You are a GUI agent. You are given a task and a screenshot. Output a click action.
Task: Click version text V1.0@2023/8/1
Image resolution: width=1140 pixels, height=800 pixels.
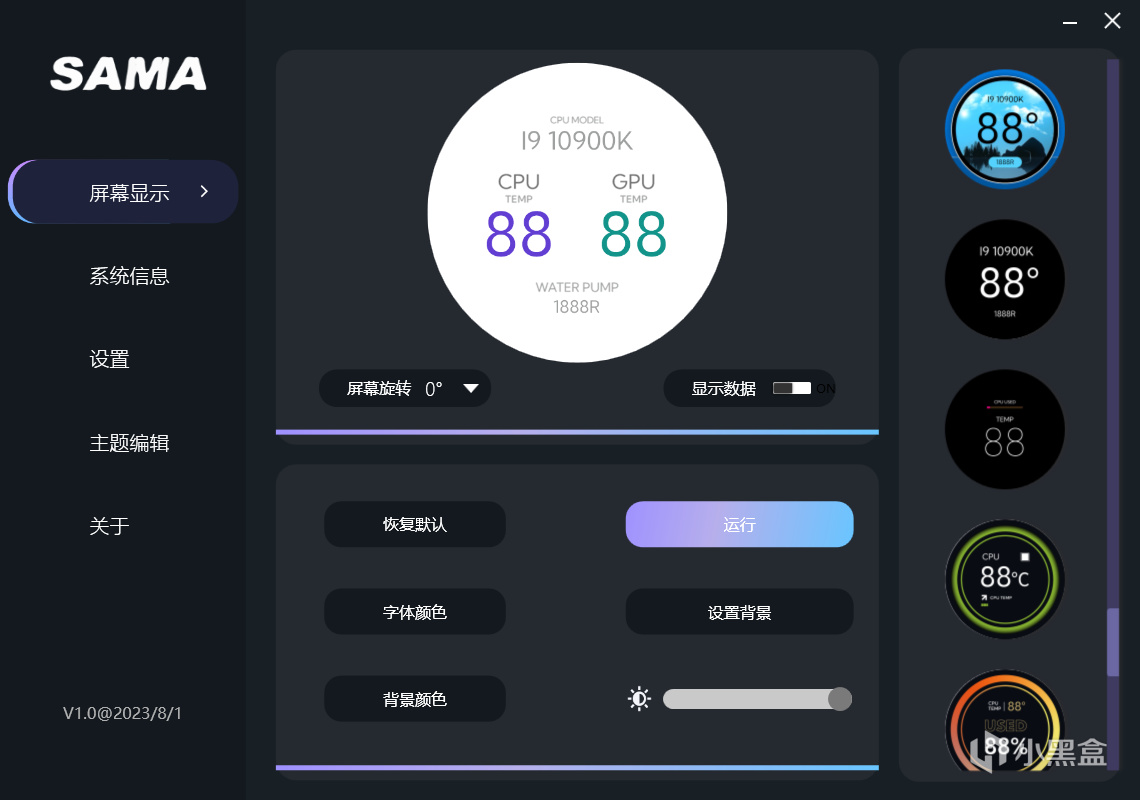(x=122, y=713)
